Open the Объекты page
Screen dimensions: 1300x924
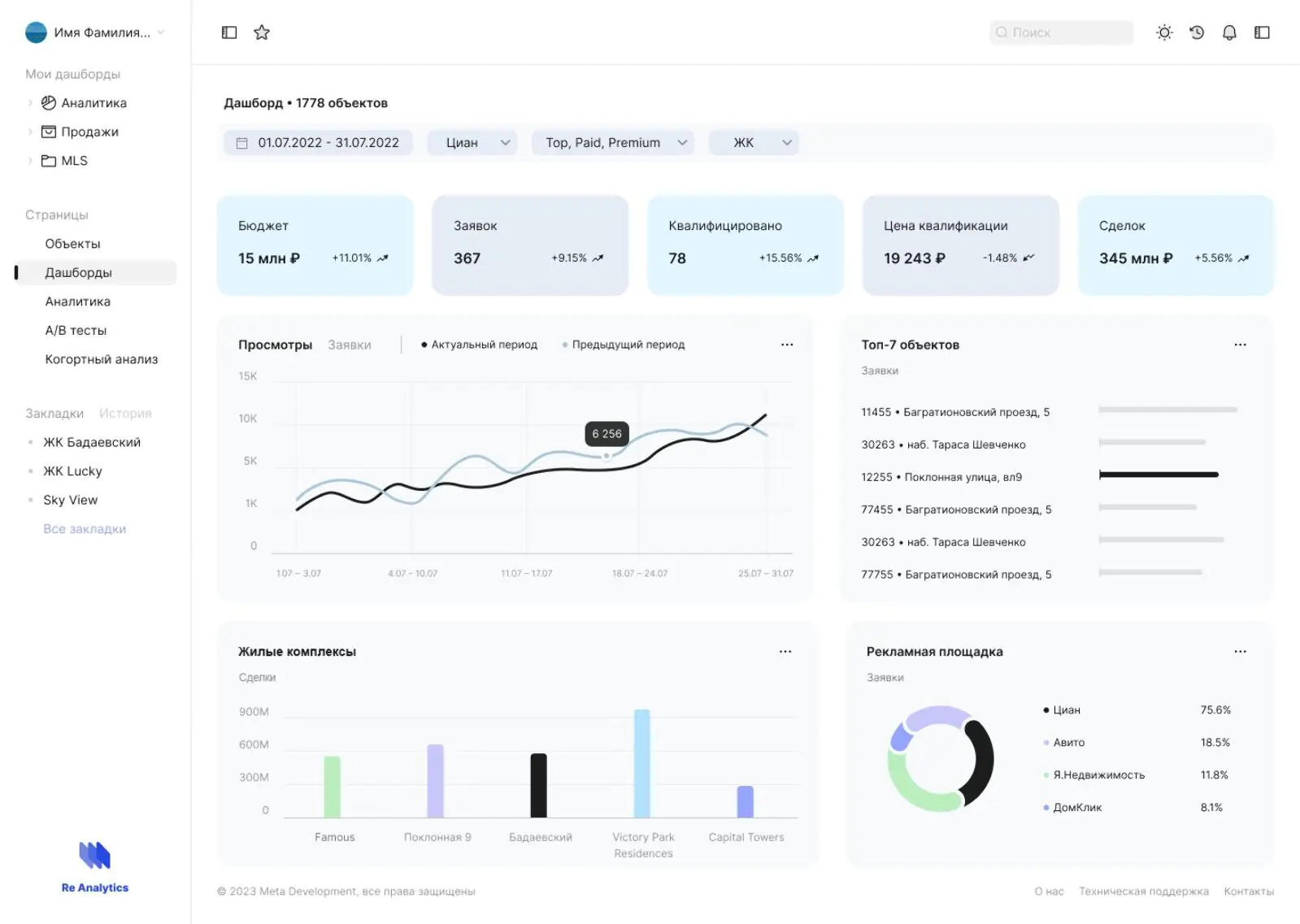pyautogui.click(x=73, y=244)
